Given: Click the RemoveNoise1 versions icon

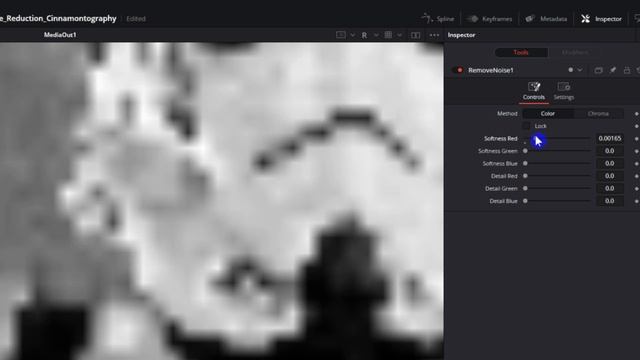Looking at the screenshot, I should coord(598,70).
